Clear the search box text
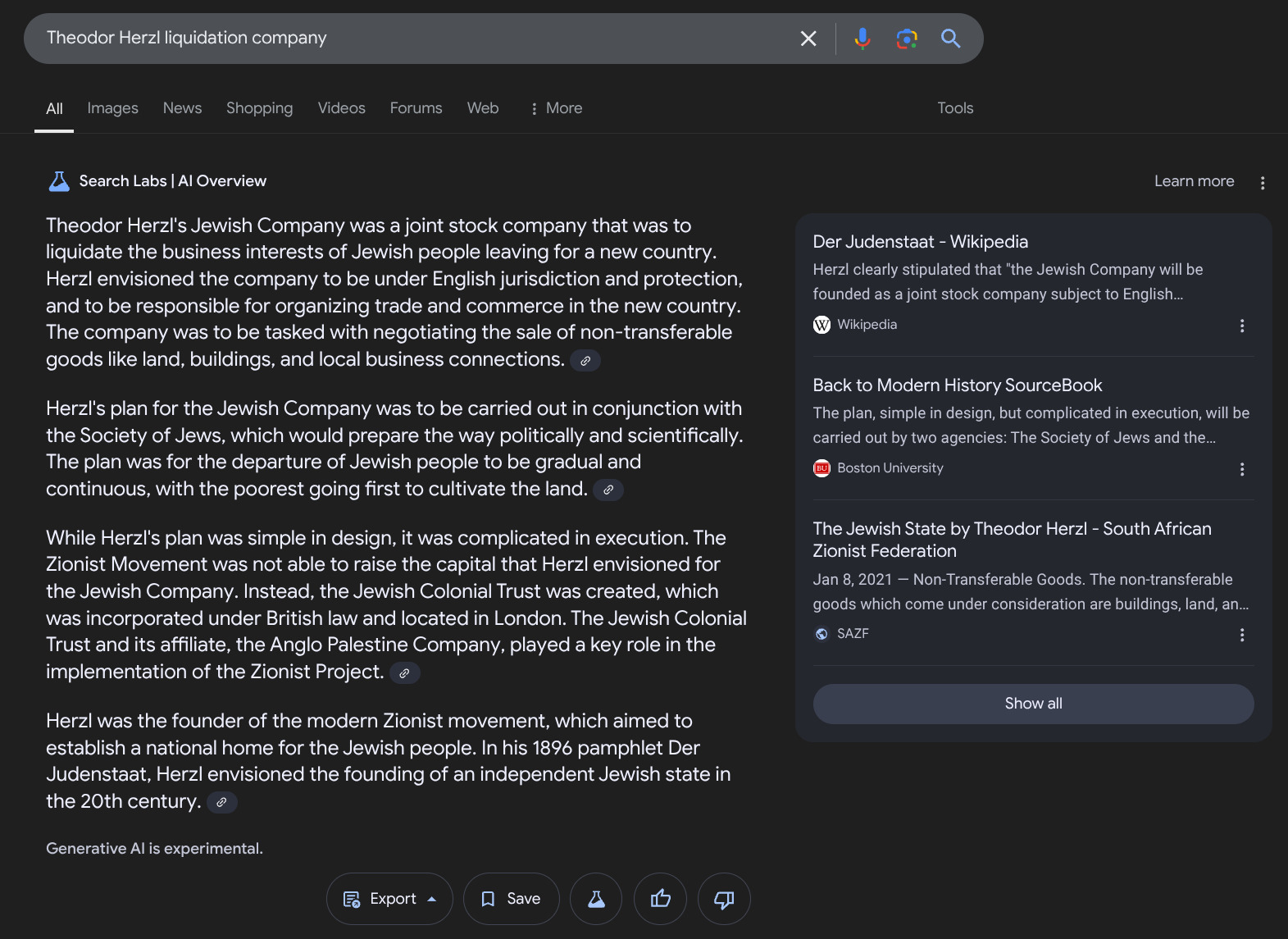This screenshot has width=1288, height=939. click(x=808, y=39)
